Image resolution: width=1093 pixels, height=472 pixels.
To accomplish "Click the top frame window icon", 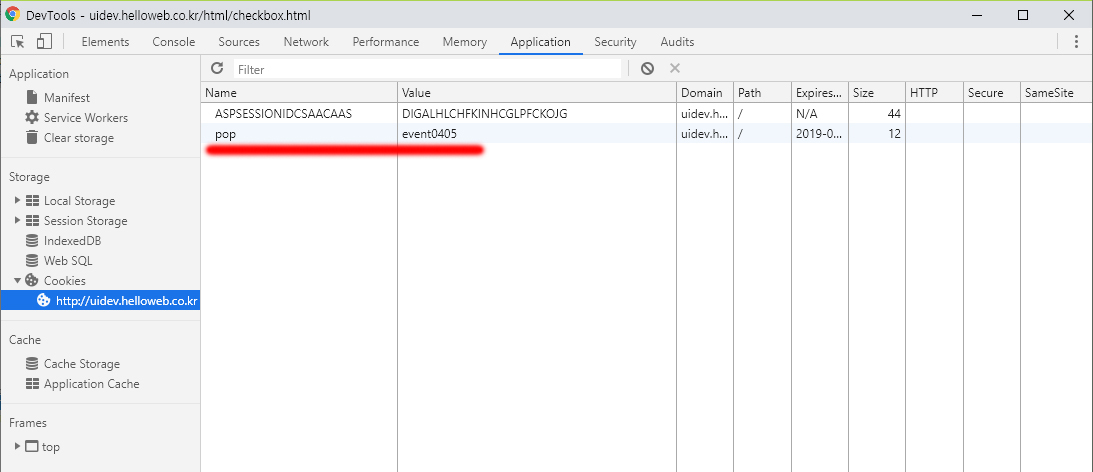I will point(31,446).
